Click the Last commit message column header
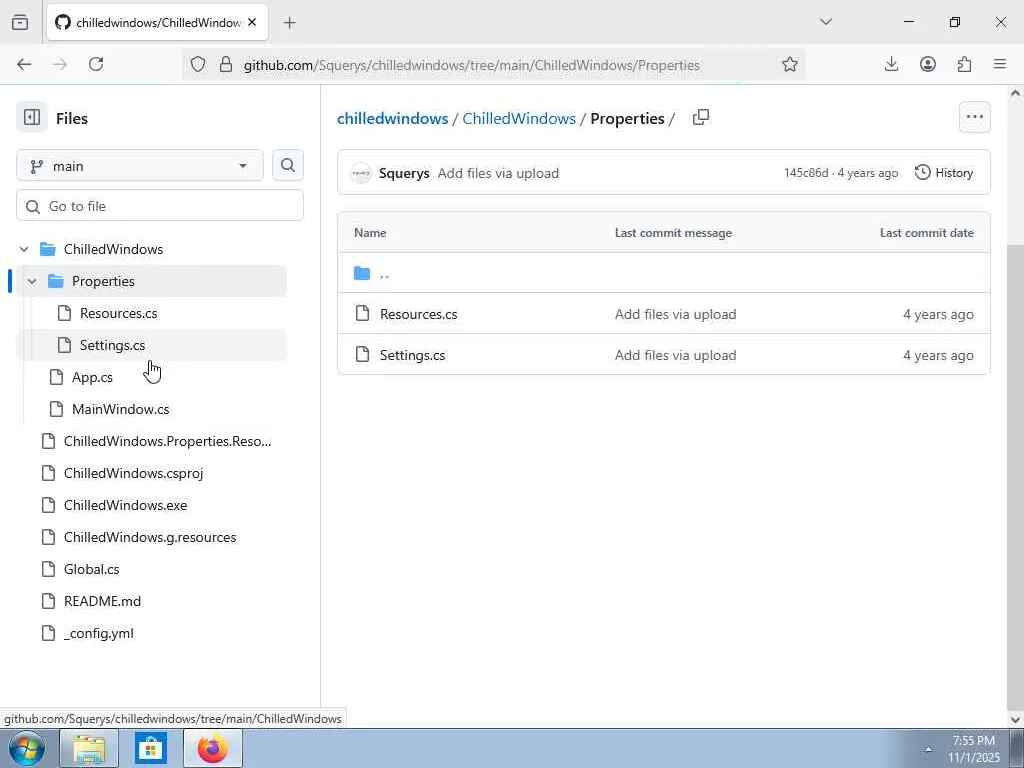This screenshot has height=768, width=1024. tap(673, 232)
